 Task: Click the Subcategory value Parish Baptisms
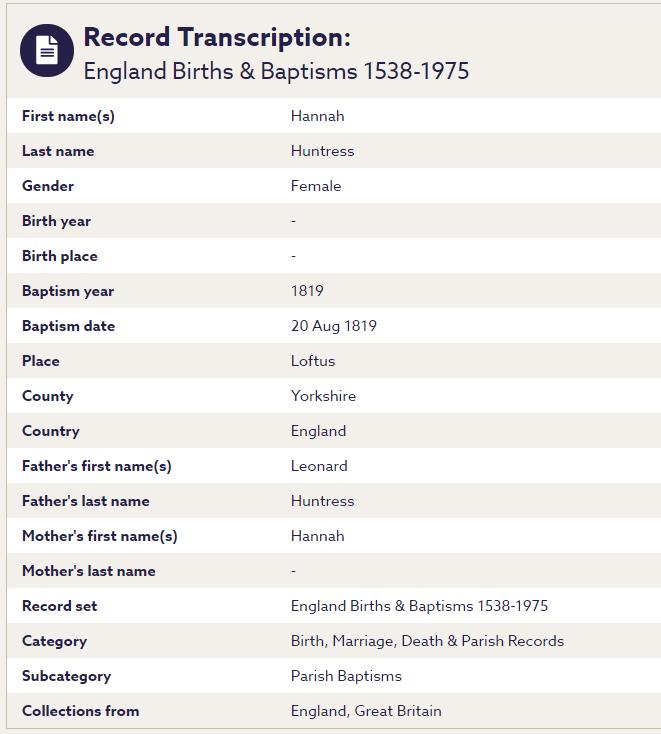(x=346, y=676)
